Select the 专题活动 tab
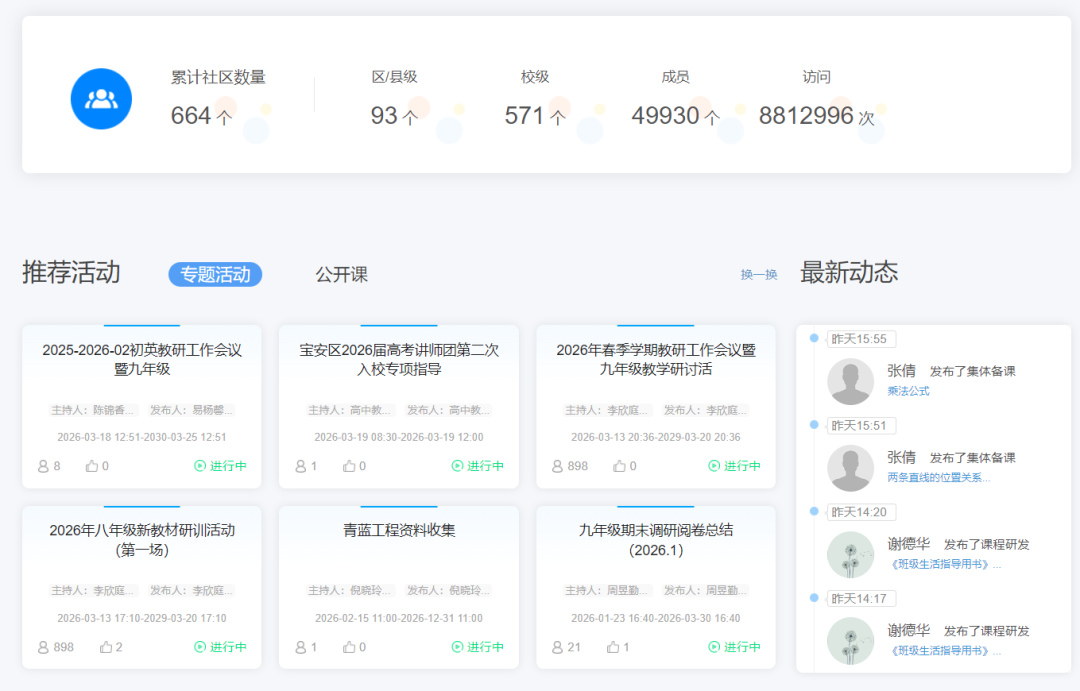The image size is (1080, 691). click(215, 274)
